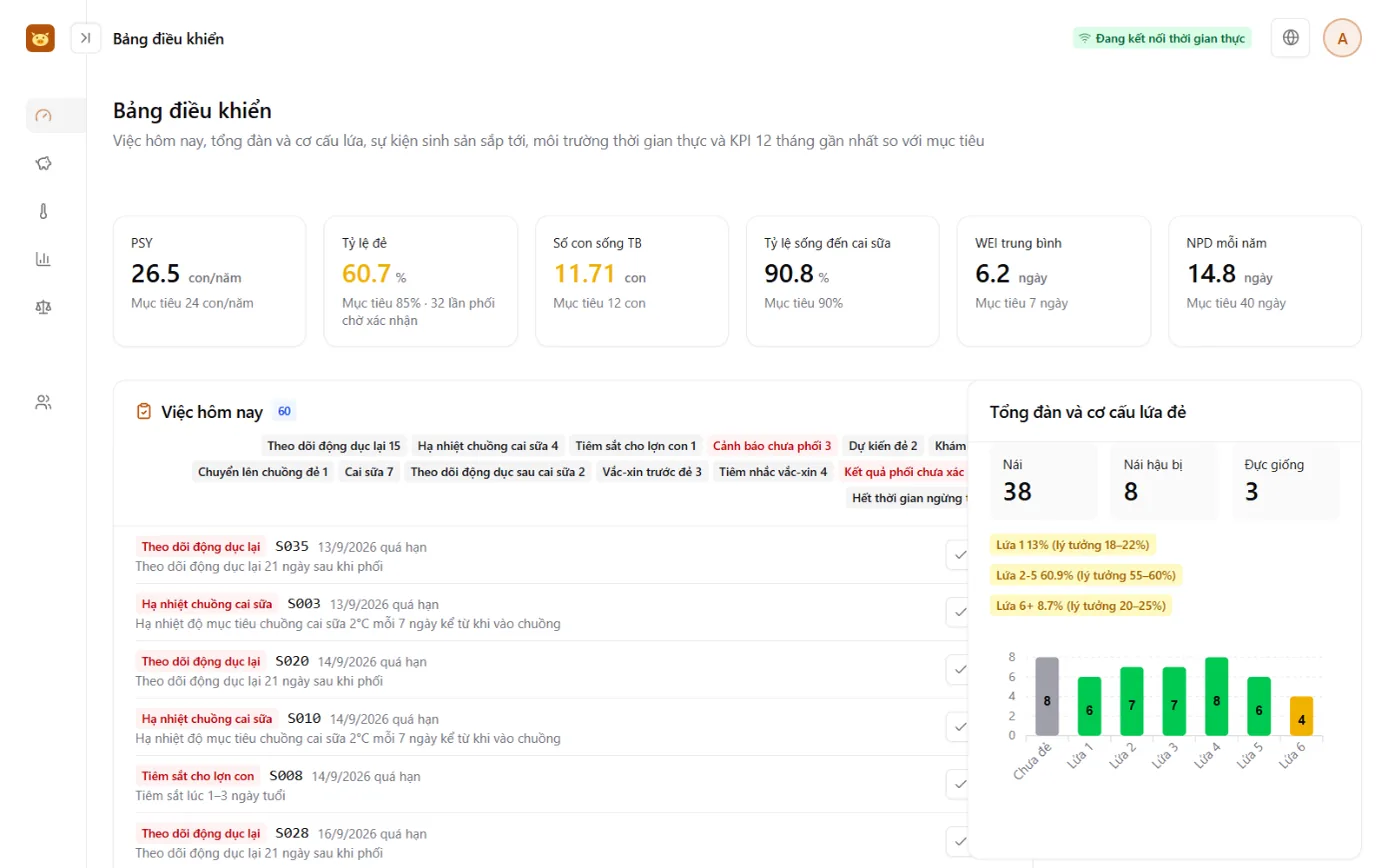Select the Vắc-xin trước đẻ 3 filter chip
This screenshot has height=868, width=1388.
tap(652, 471)
